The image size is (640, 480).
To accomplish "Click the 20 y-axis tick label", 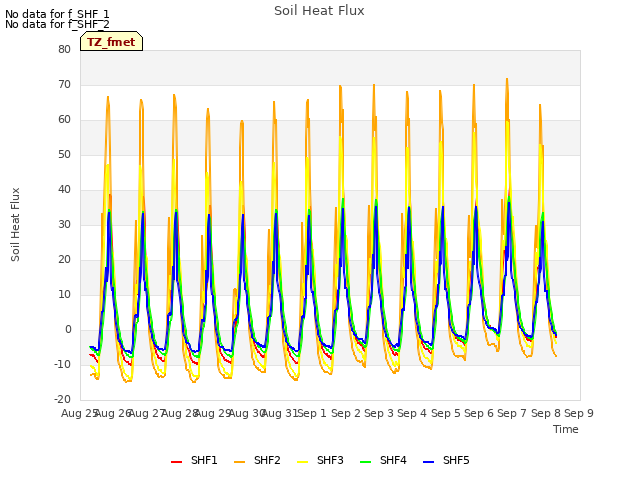I will click(x=64, y=260).
